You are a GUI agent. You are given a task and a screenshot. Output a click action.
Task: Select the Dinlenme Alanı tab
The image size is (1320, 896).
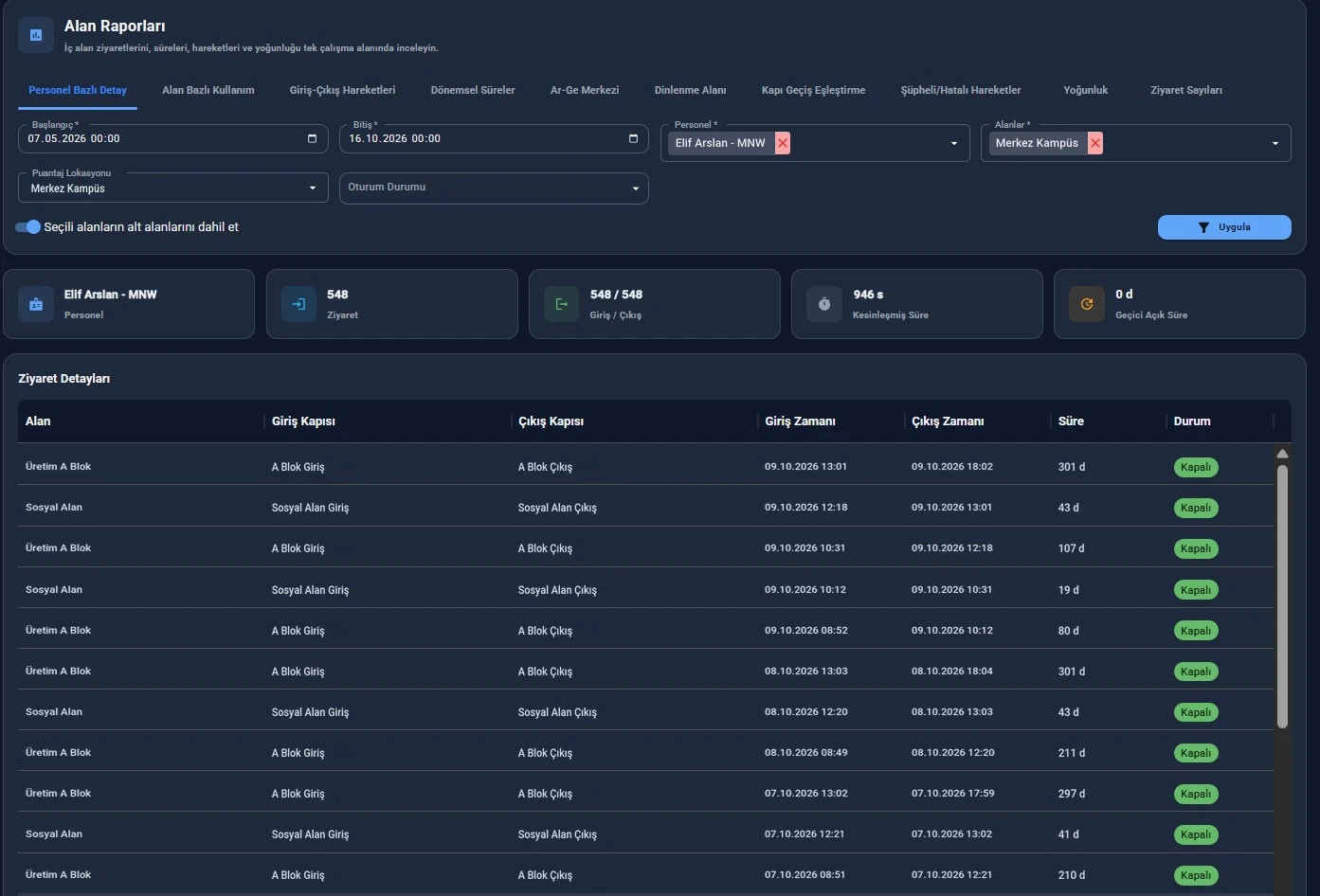point(690,91)
